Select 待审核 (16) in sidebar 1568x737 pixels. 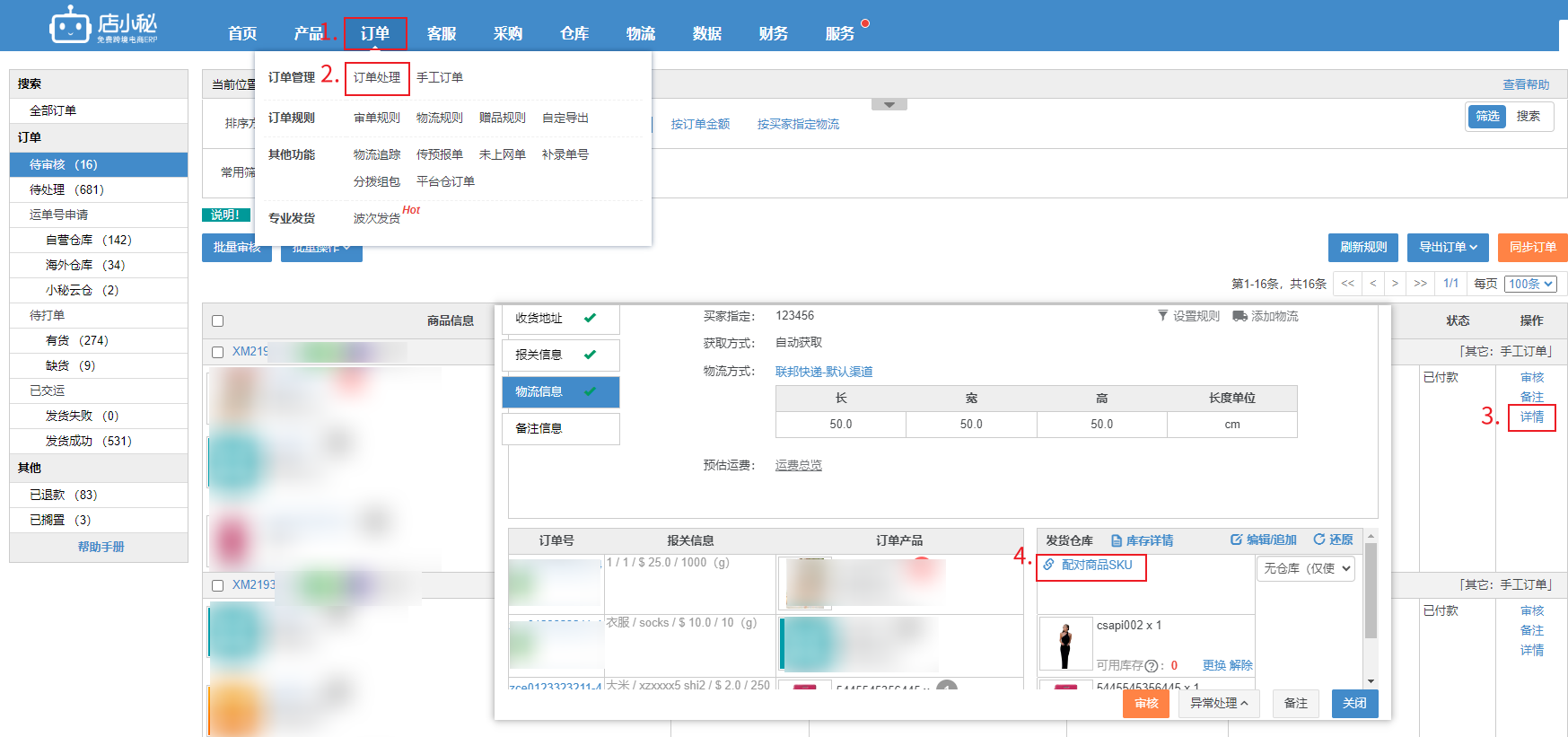click(x=99, y=164)
